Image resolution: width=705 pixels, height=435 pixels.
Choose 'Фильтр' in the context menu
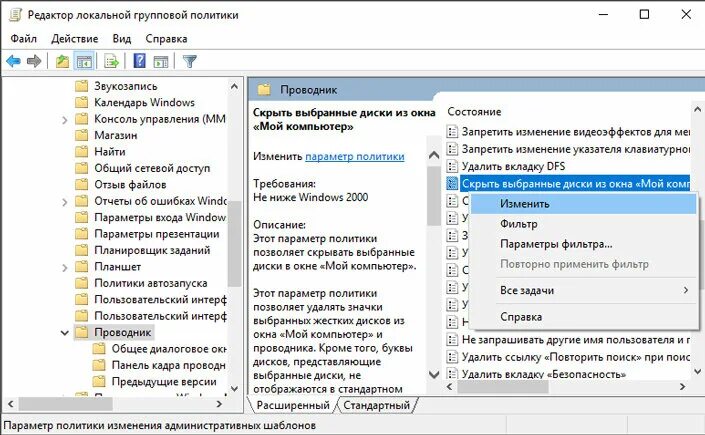pos(584,224)
